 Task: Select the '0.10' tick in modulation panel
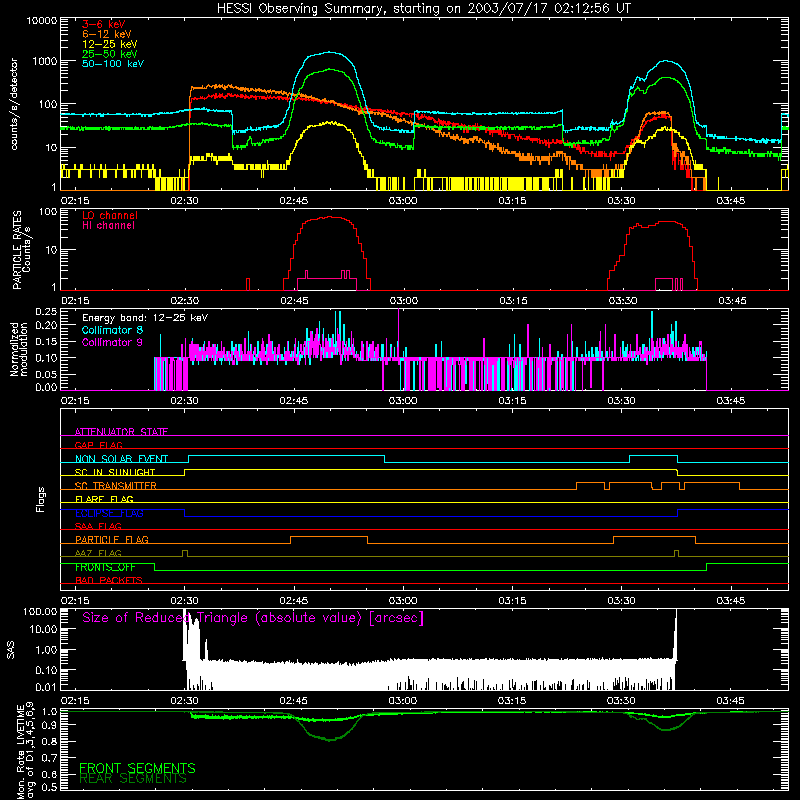click(46, 358)
